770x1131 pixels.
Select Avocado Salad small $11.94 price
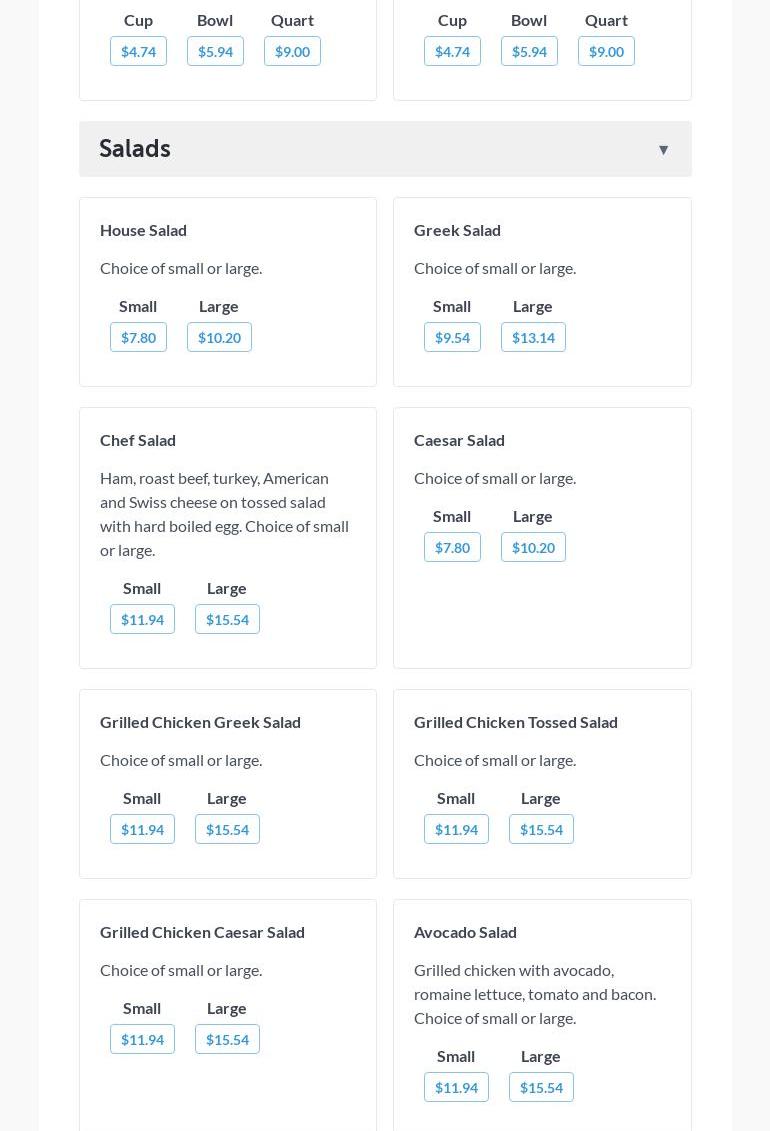click(x=456, y=1088)
